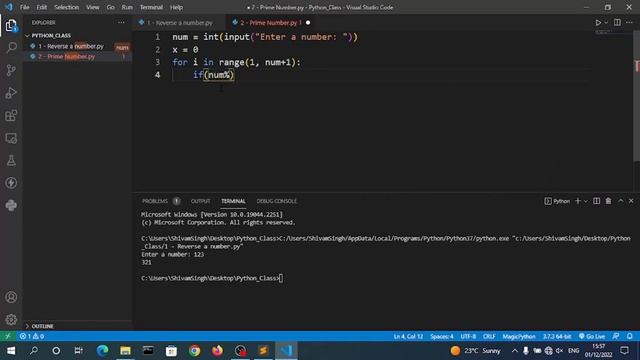The image size is (640, 360).
Task: Select the TERMINAL panel tab
Action: pyautogui.click(x=233, y=201)
